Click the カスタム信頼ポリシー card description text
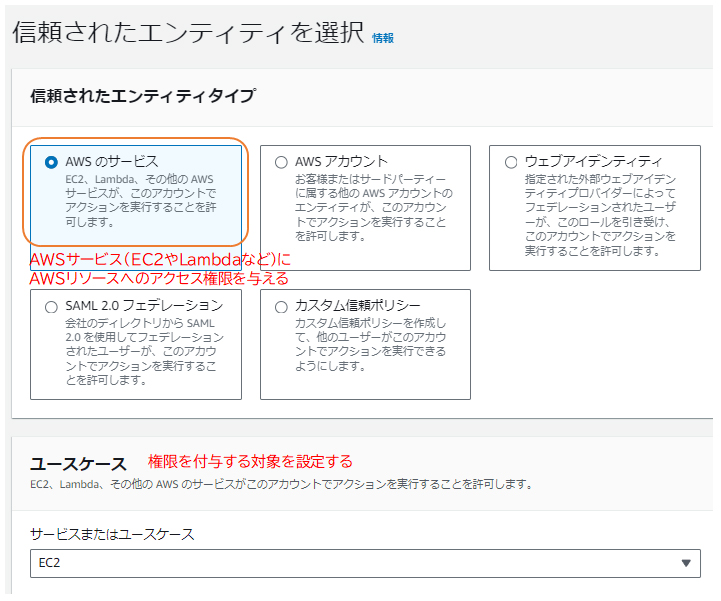This screenshot has height=601, width=721. point(373,345)
